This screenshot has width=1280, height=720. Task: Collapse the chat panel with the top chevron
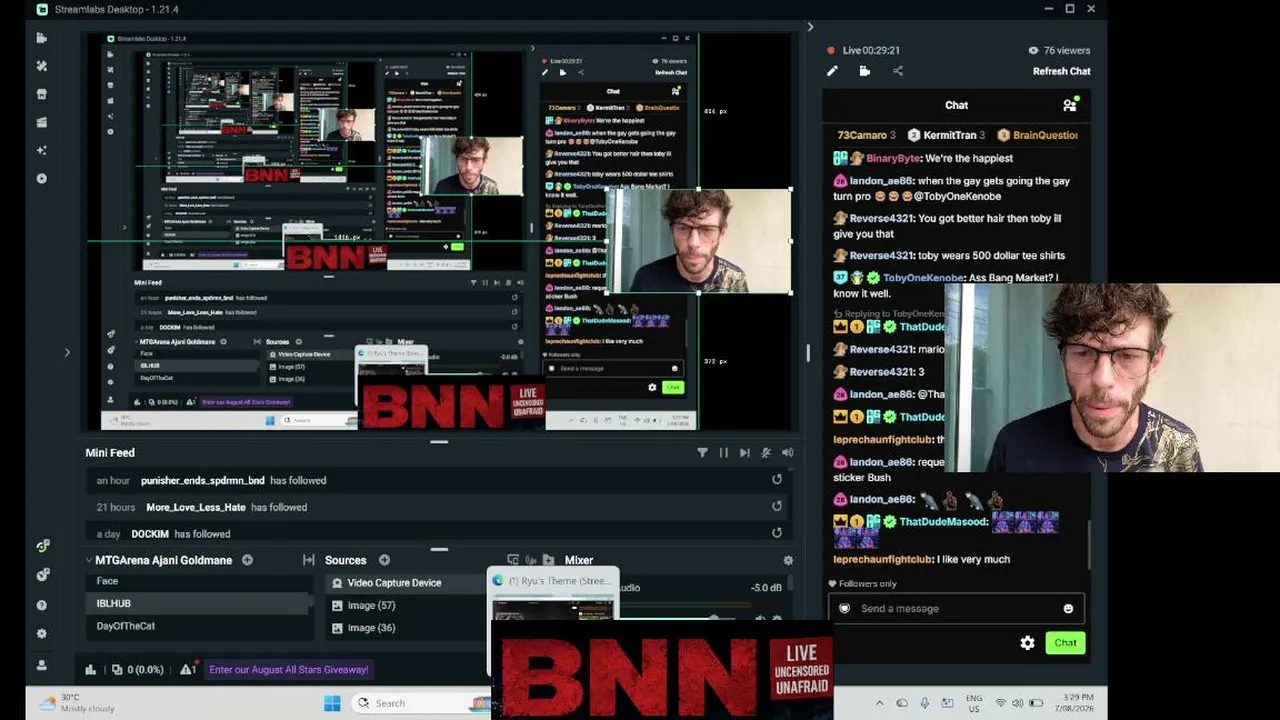pyautogui.click(x=810, y=27)
